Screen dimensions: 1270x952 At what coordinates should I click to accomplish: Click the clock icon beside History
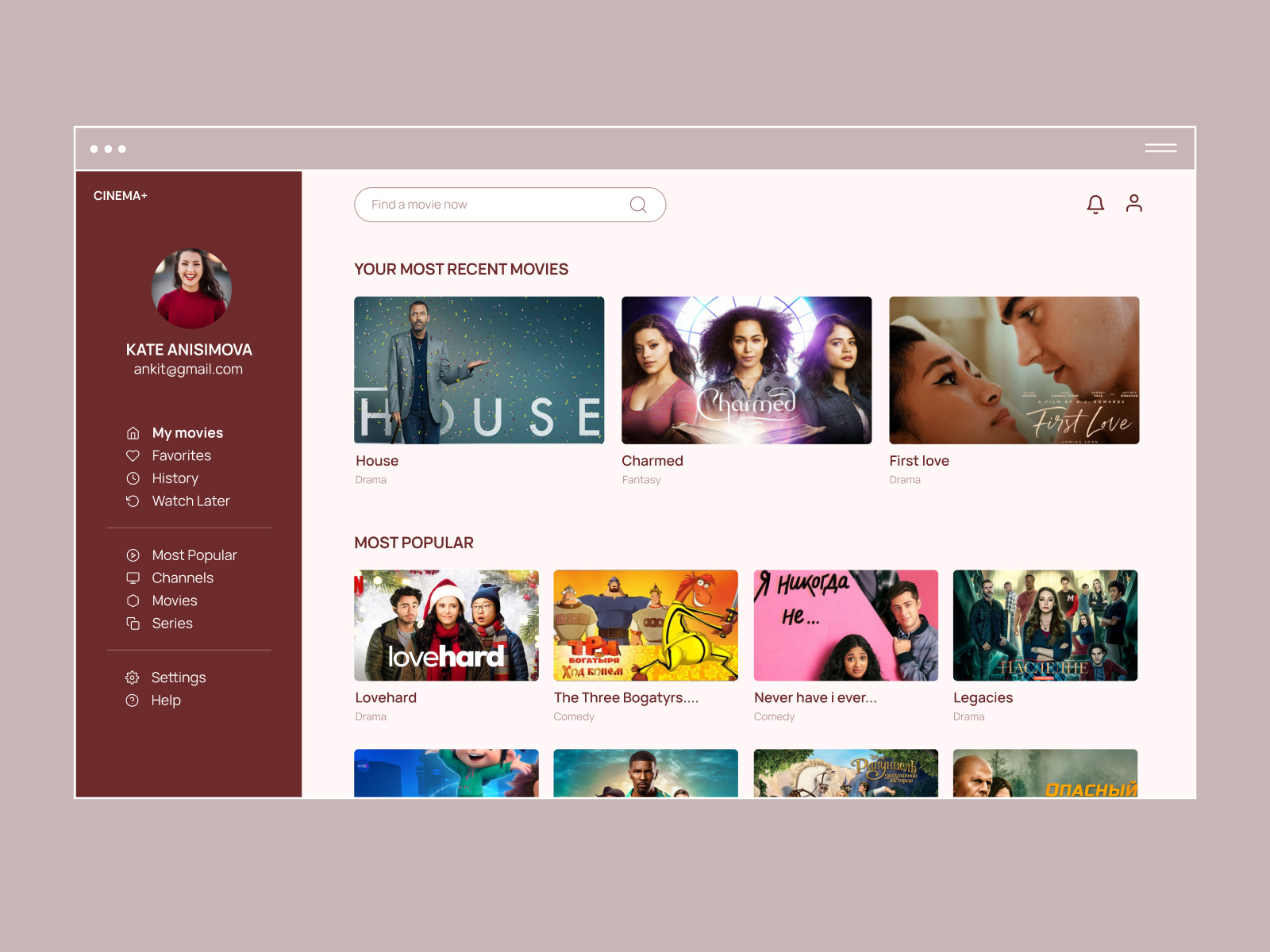coord(133,478)
